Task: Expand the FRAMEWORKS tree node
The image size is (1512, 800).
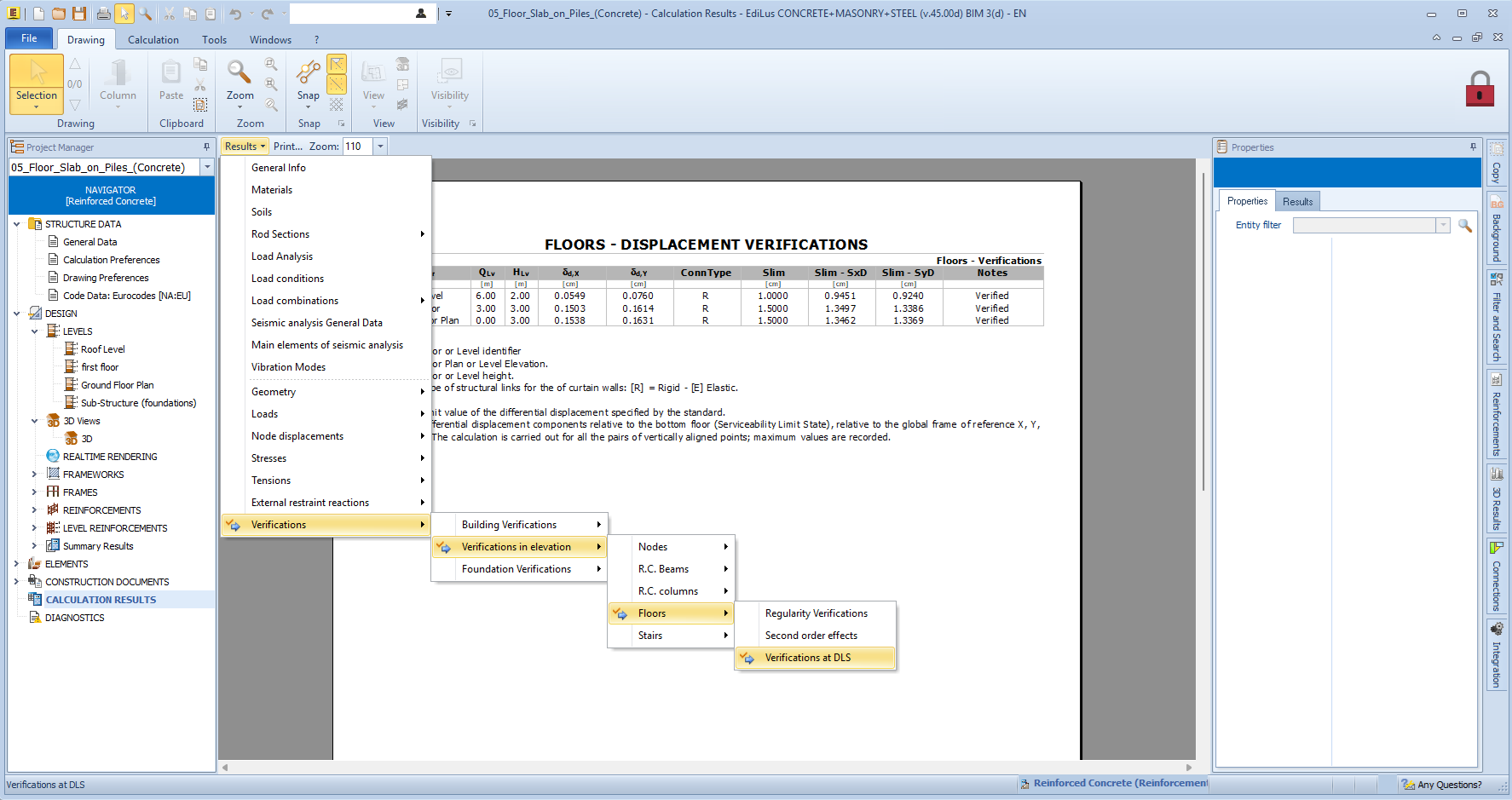Action: coord(35,475)
